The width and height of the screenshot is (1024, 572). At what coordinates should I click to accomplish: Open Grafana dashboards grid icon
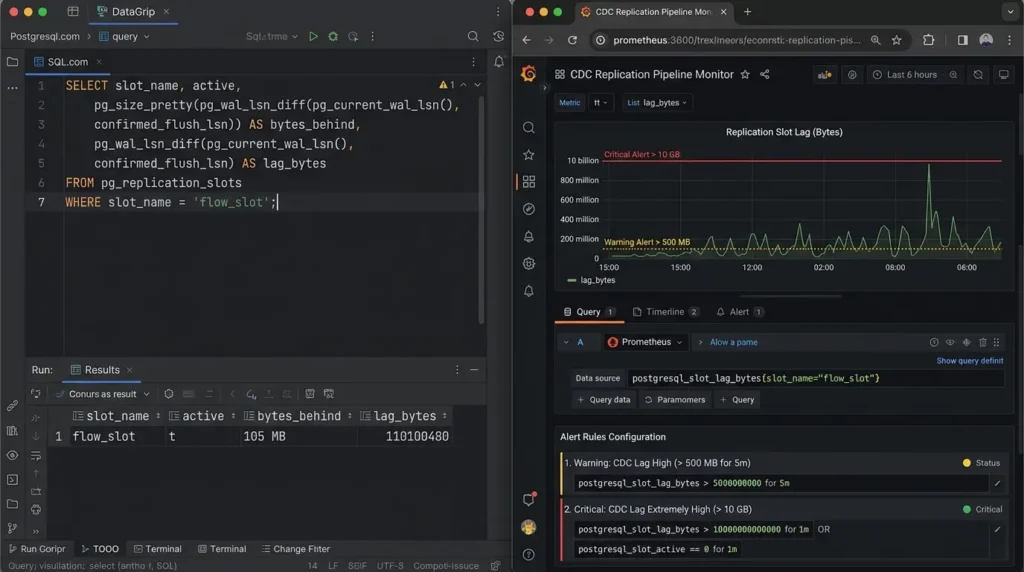[529, 182]
